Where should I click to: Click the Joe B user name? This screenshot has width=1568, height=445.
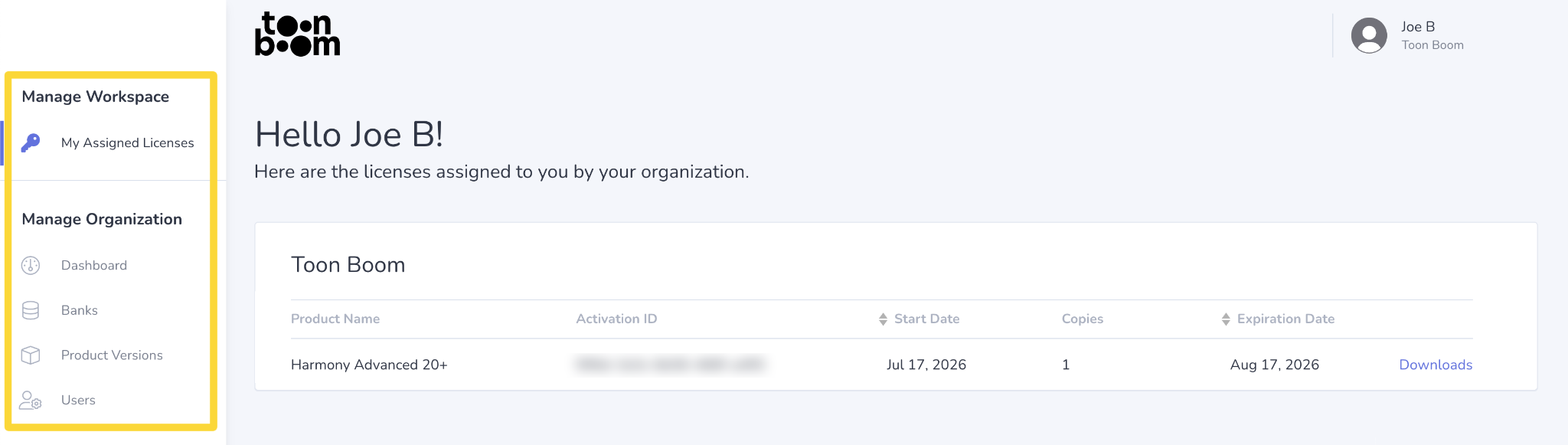click(1418, 27)
